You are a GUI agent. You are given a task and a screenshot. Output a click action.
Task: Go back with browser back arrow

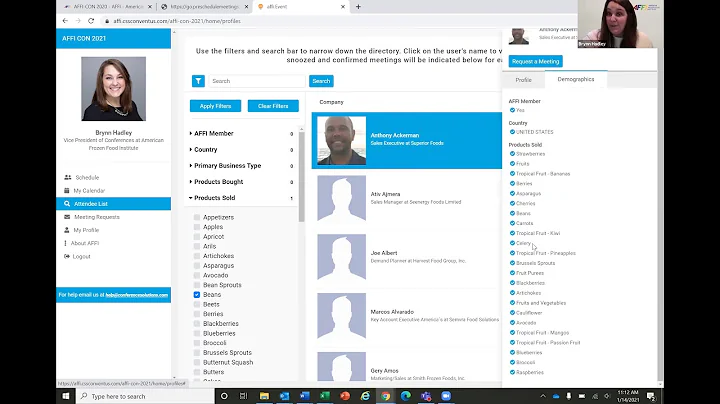(x=65, y=21)
